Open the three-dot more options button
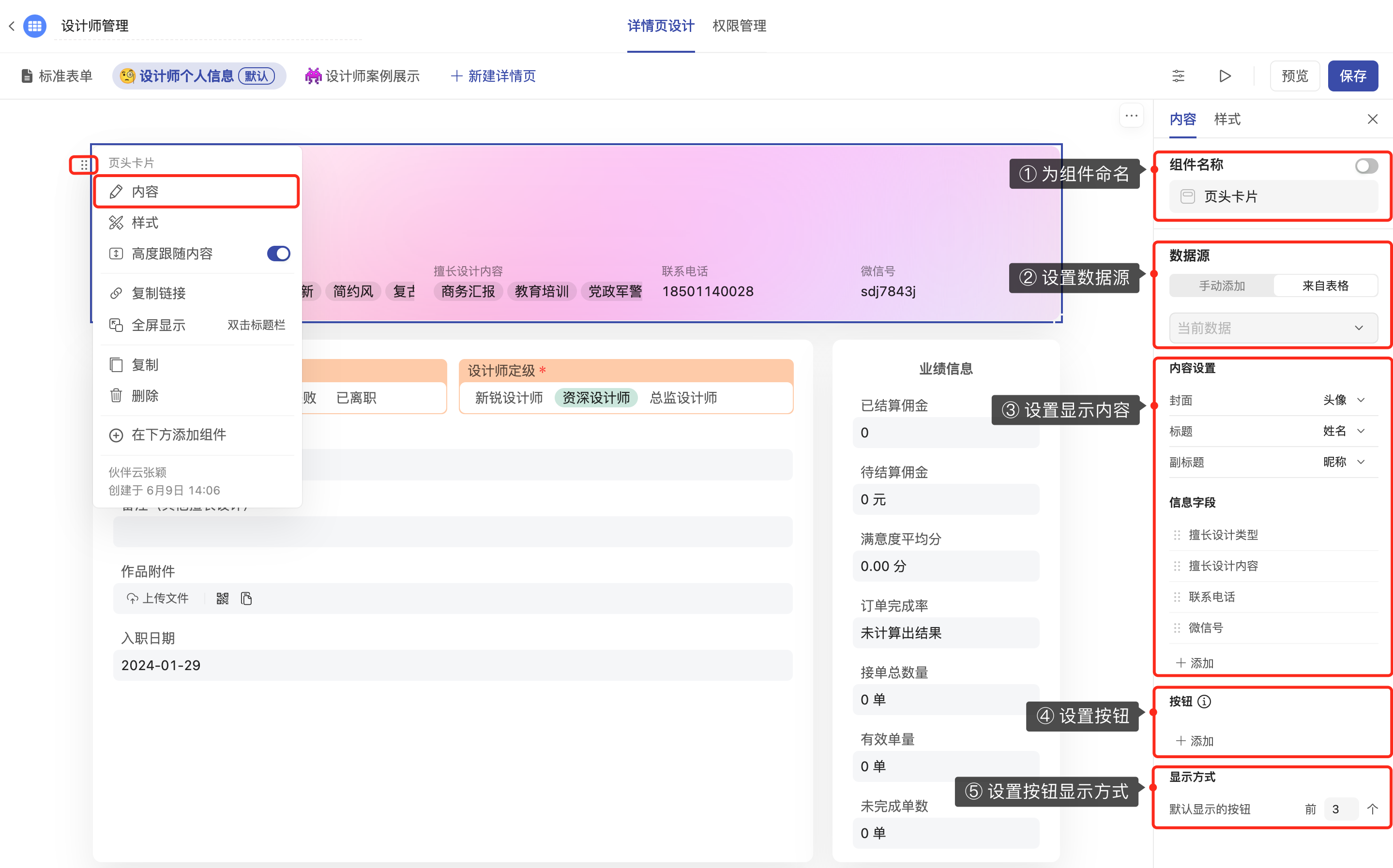1393x868 pixels. coord(1131,116)
